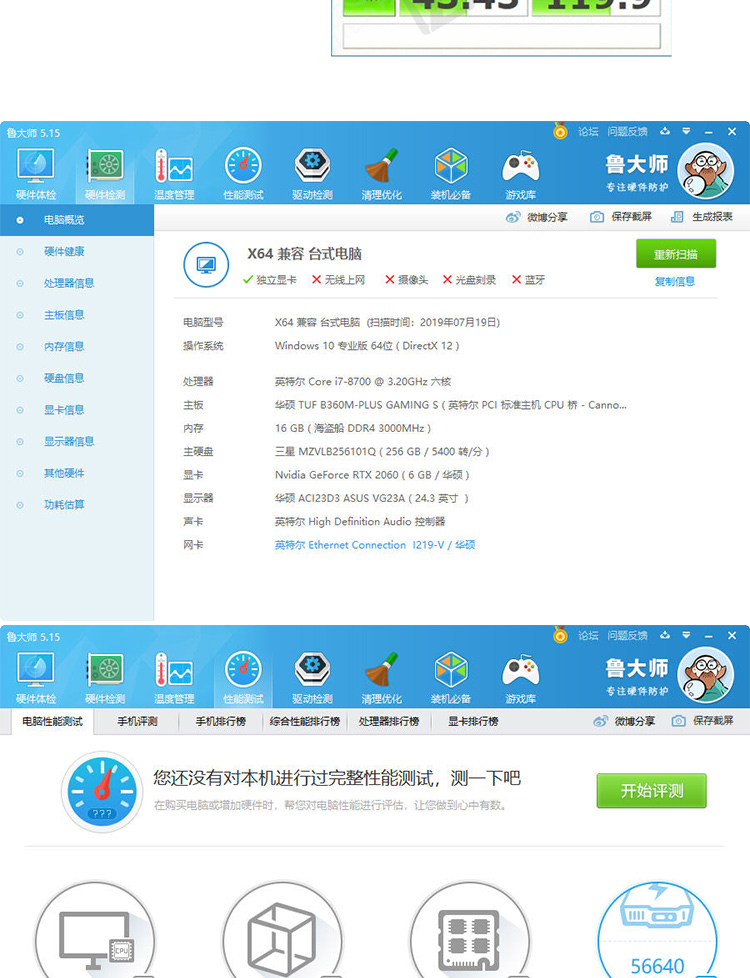Open 驱动检测 in the lower window
Image resolution: width=750 pixels, height=978 pixels.
click(313, 678)
